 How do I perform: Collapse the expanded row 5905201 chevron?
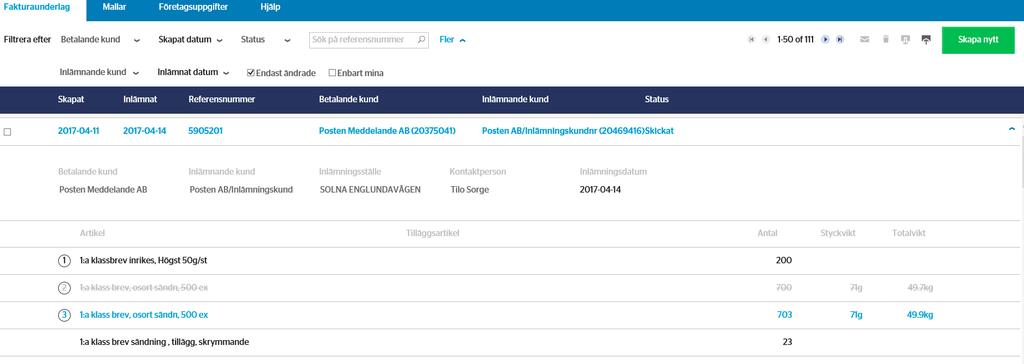1012,129
